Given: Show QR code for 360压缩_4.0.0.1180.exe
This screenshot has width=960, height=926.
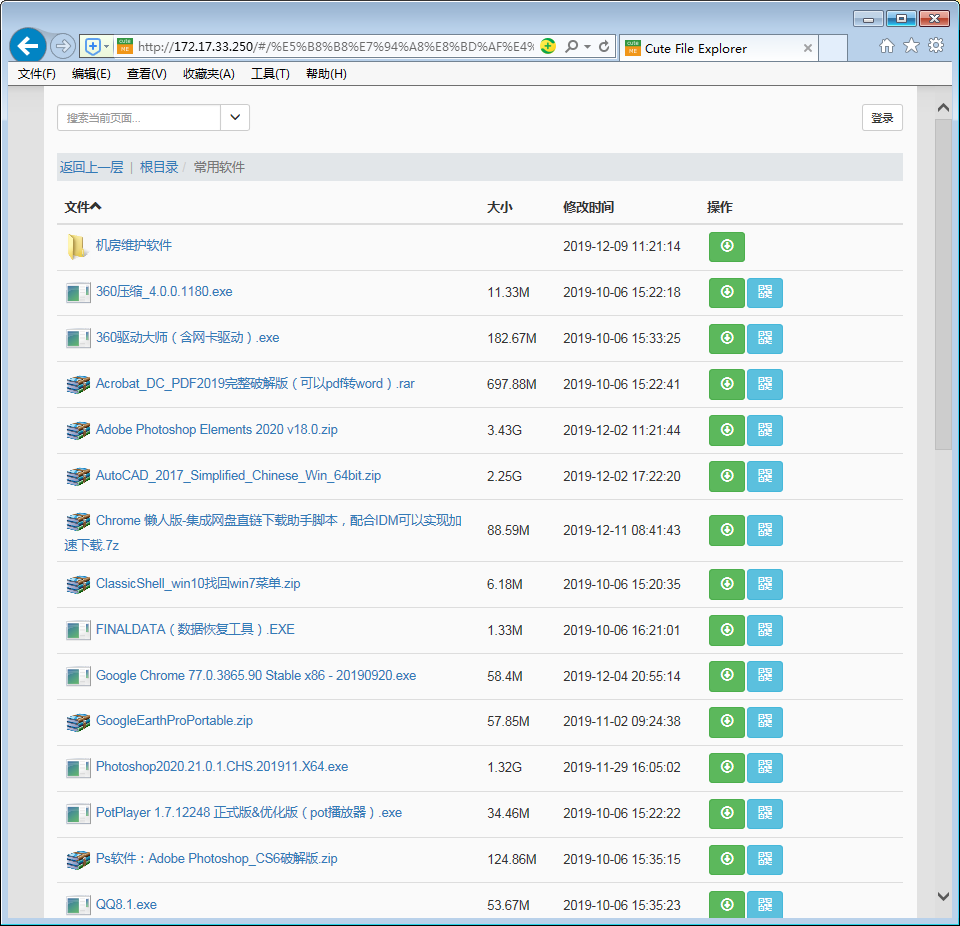Looking at the screenshot, I should click(x=765, y=292).
